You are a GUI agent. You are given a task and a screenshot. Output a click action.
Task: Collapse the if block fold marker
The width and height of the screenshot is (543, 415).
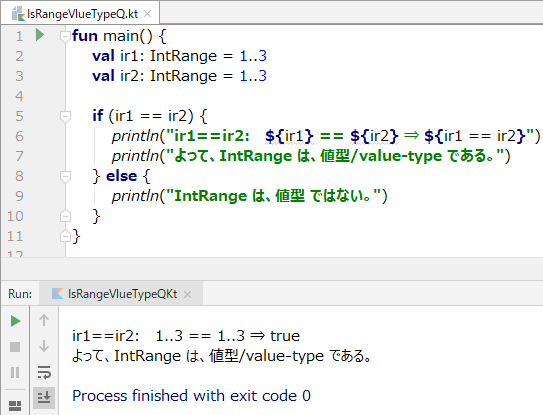(65, 116)
